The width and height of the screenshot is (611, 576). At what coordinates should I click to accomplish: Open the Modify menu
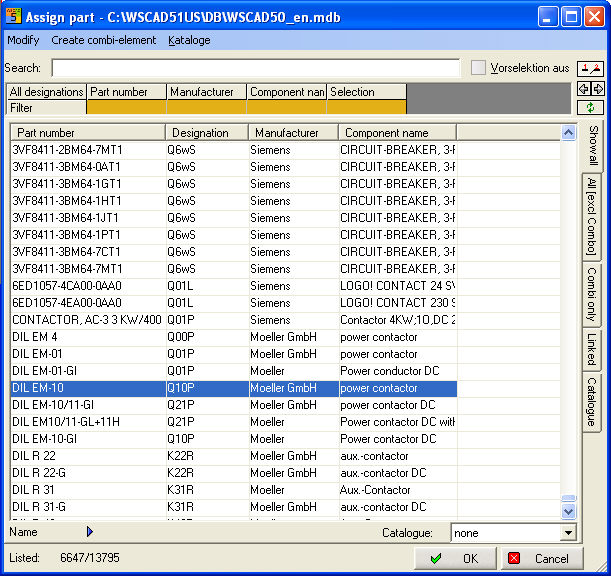23,40
